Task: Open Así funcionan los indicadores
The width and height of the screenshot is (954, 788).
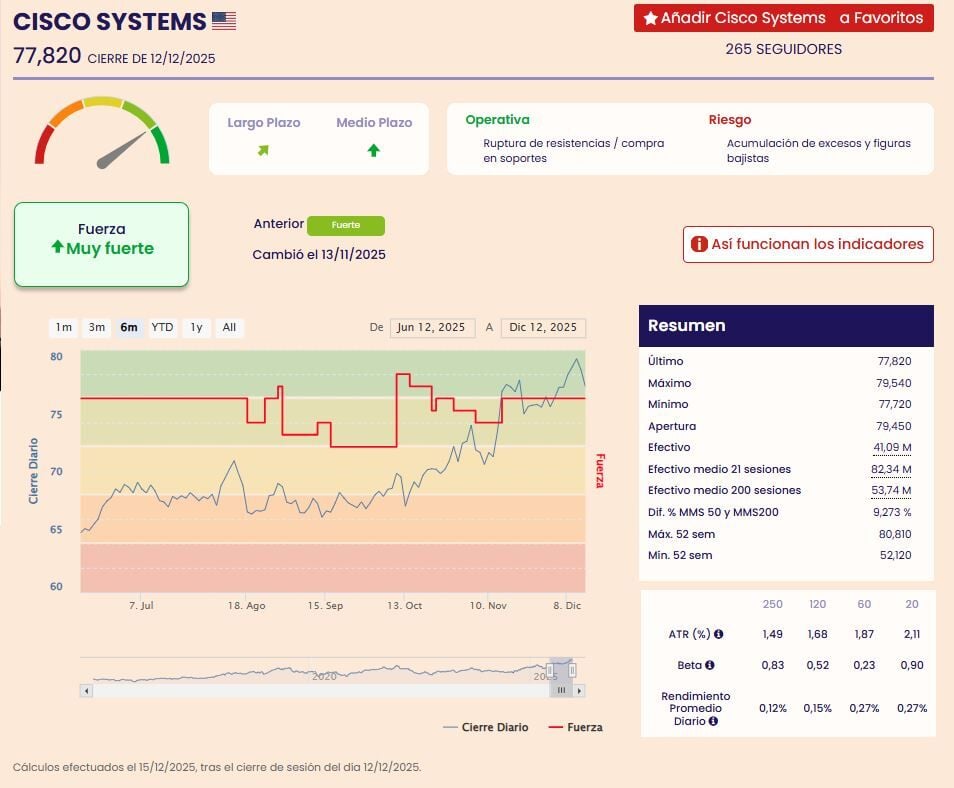Action: tap(808, 244)
